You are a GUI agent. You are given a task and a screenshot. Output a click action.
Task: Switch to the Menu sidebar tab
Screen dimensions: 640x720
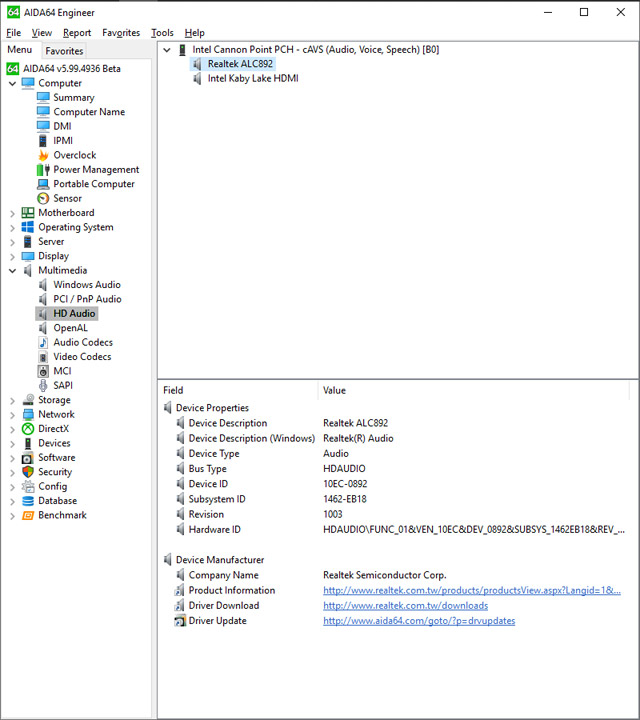20,50
